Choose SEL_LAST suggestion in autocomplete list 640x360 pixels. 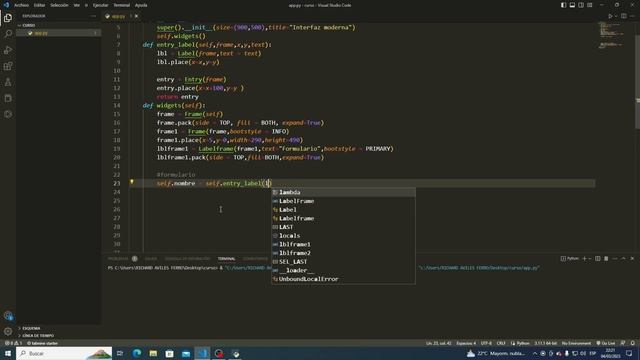tap(344, 262)
